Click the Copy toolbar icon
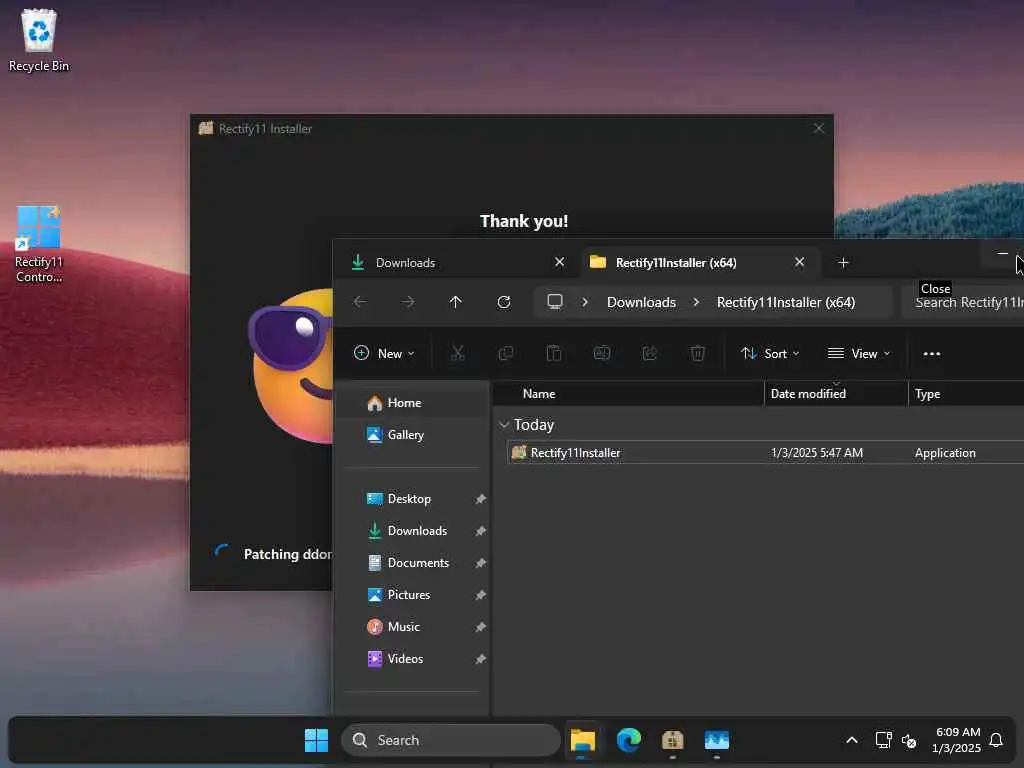The image size is (1024, 768). 505,353
